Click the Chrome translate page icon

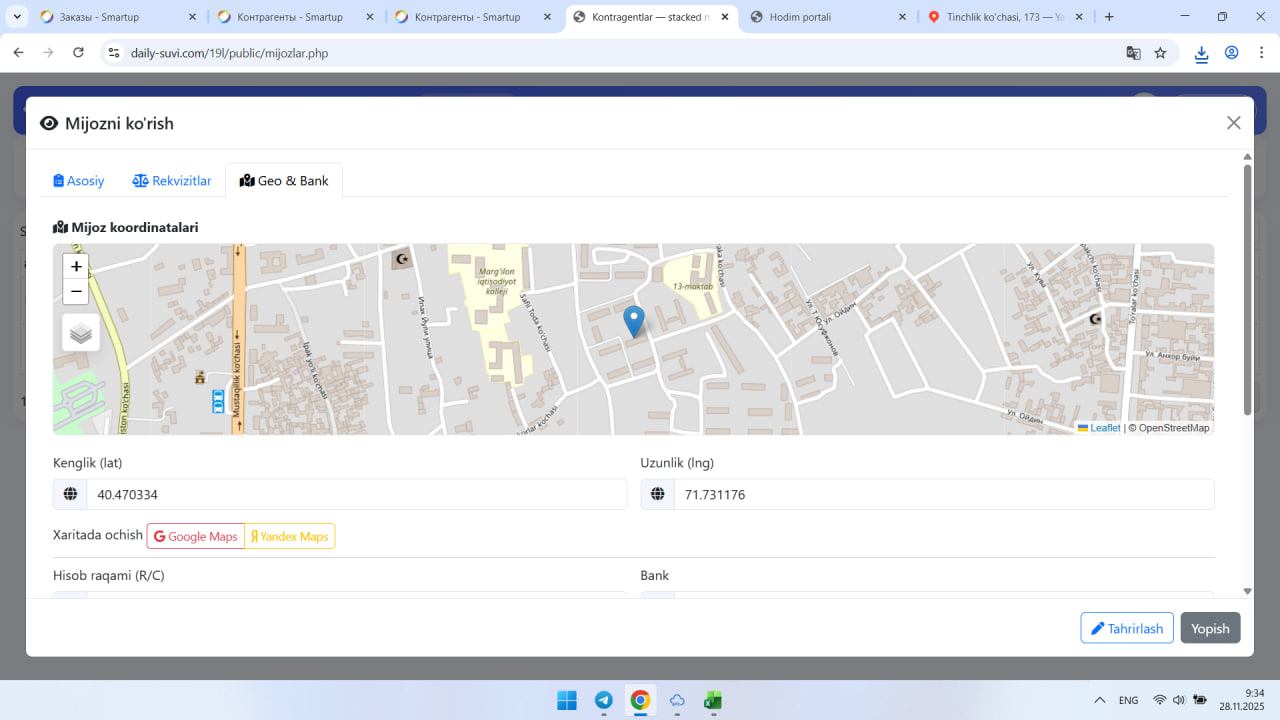1133,53
